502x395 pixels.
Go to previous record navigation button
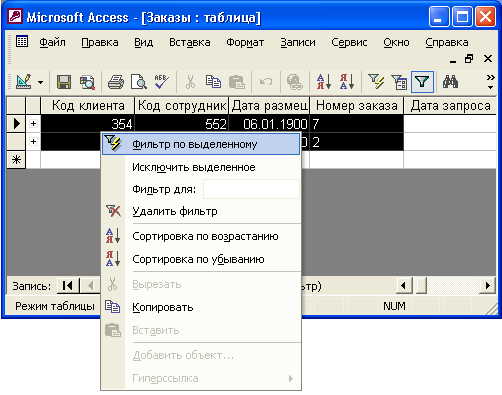click(90, 286)
